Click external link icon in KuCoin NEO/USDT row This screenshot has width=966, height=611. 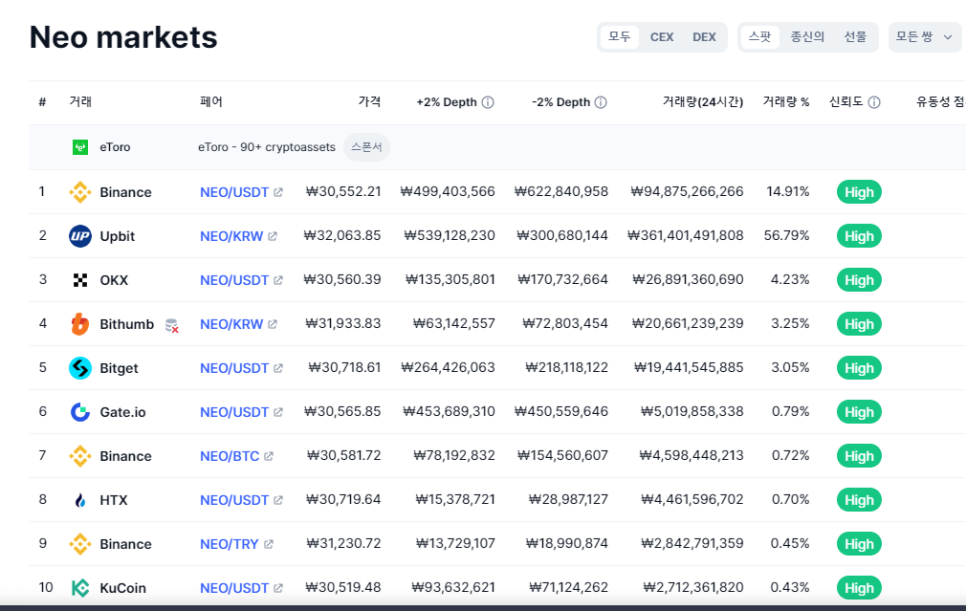(278, 588)
